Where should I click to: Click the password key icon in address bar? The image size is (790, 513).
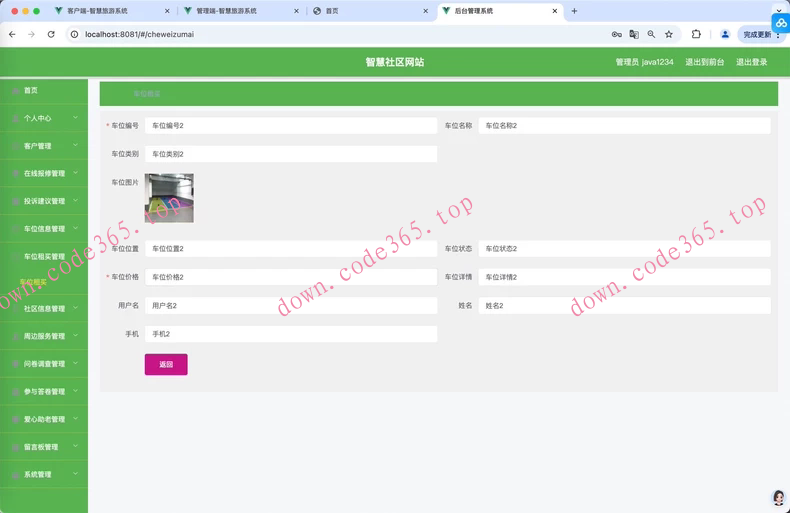click(x=616, y=34)
